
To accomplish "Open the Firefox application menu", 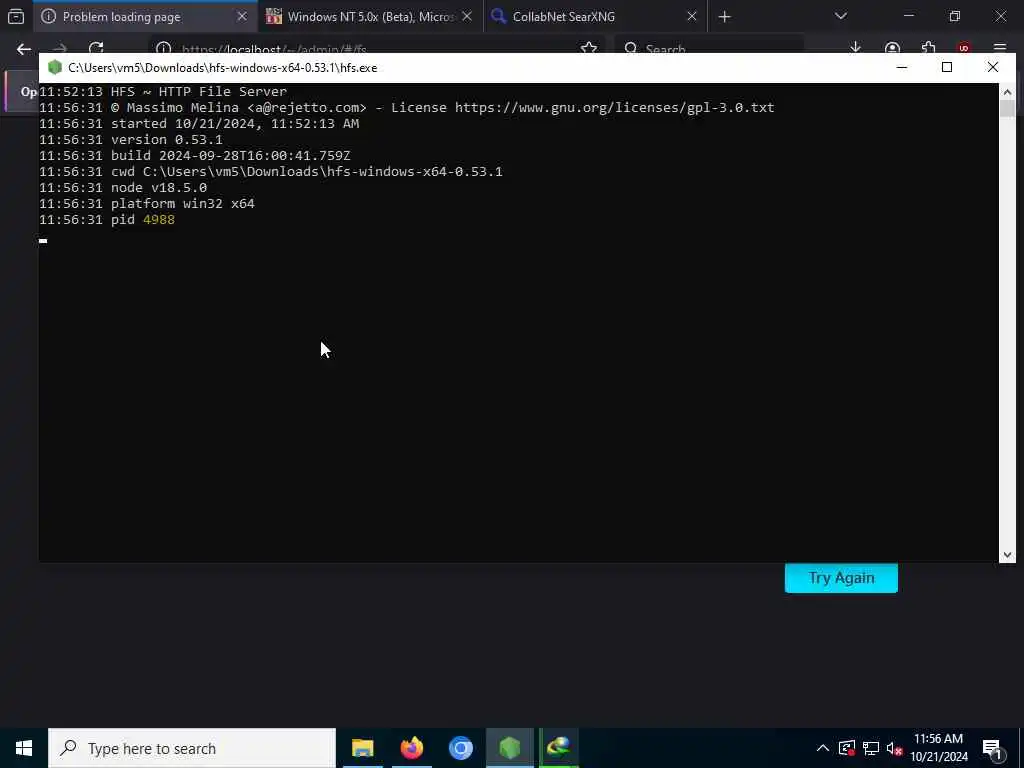I will [x=999, y=48].
